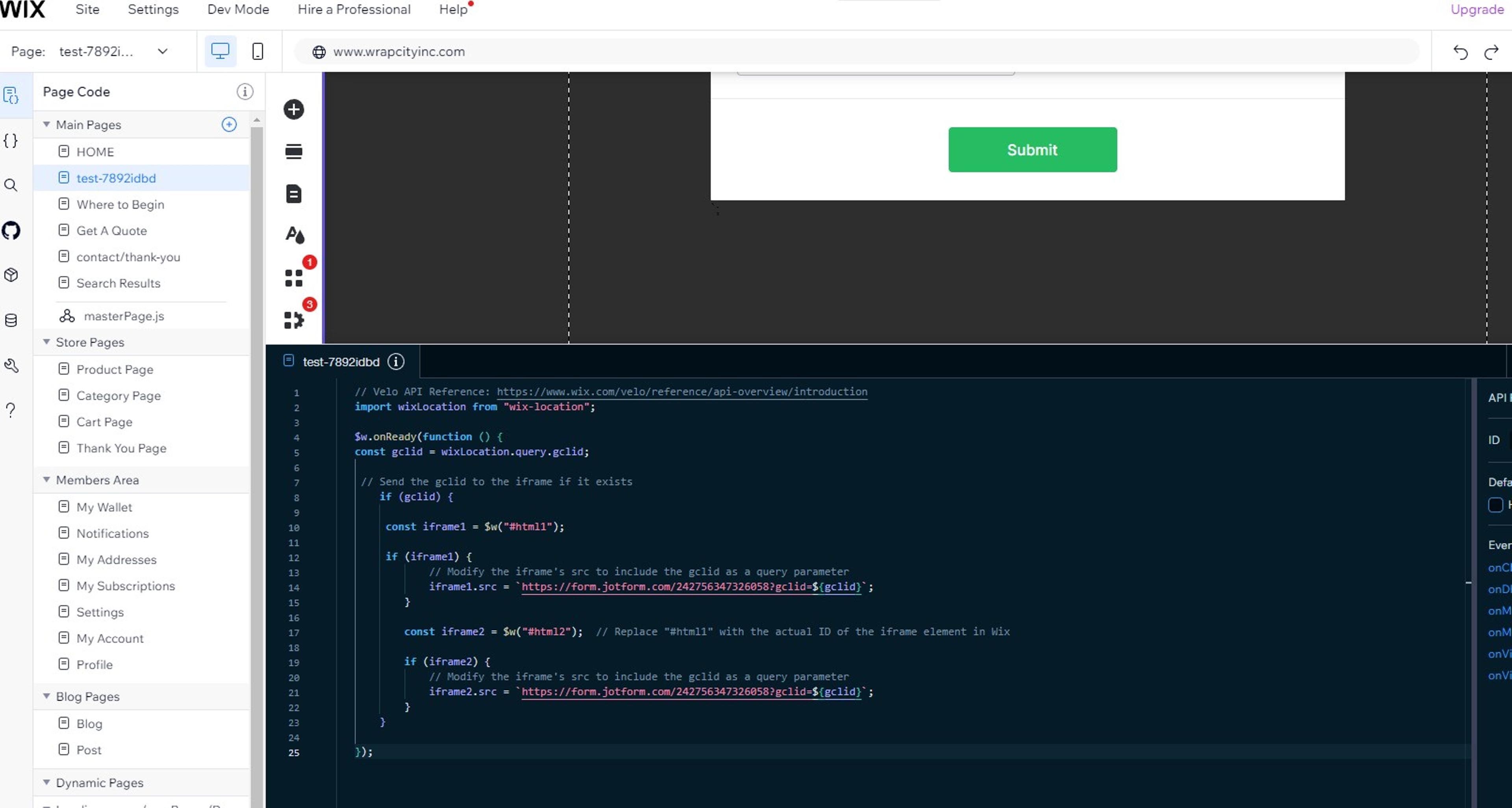
Task: Click the green Submit button
Action: (x=1032, y=150)
